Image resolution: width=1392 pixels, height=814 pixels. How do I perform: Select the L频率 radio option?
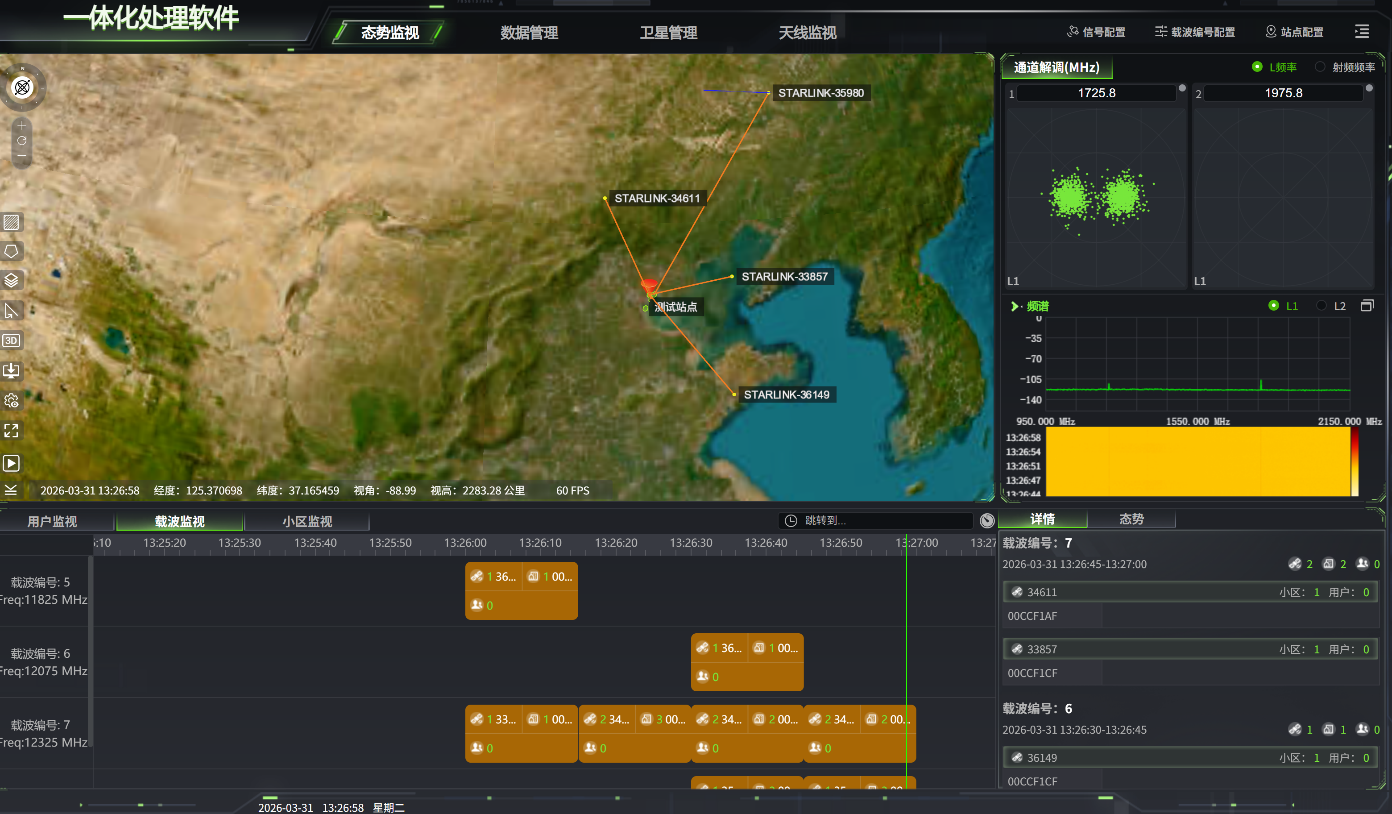1257,67
